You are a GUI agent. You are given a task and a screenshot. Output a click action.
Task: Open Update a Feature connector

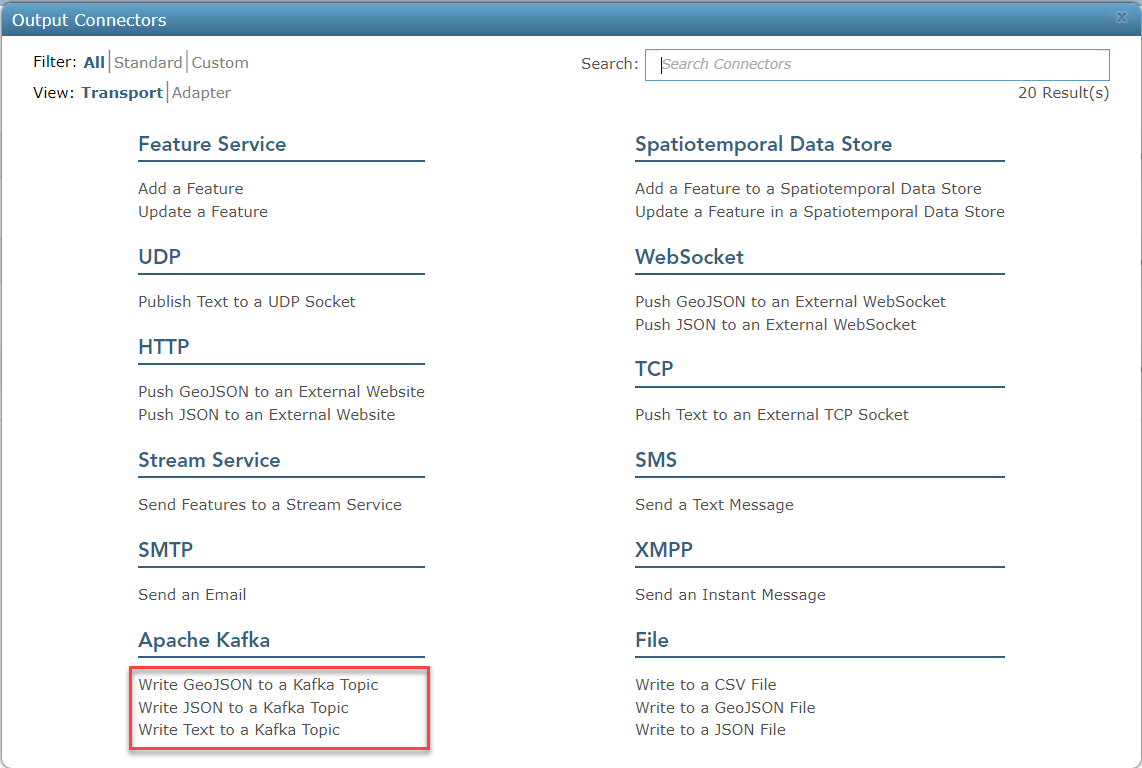[x=202, y=211]
